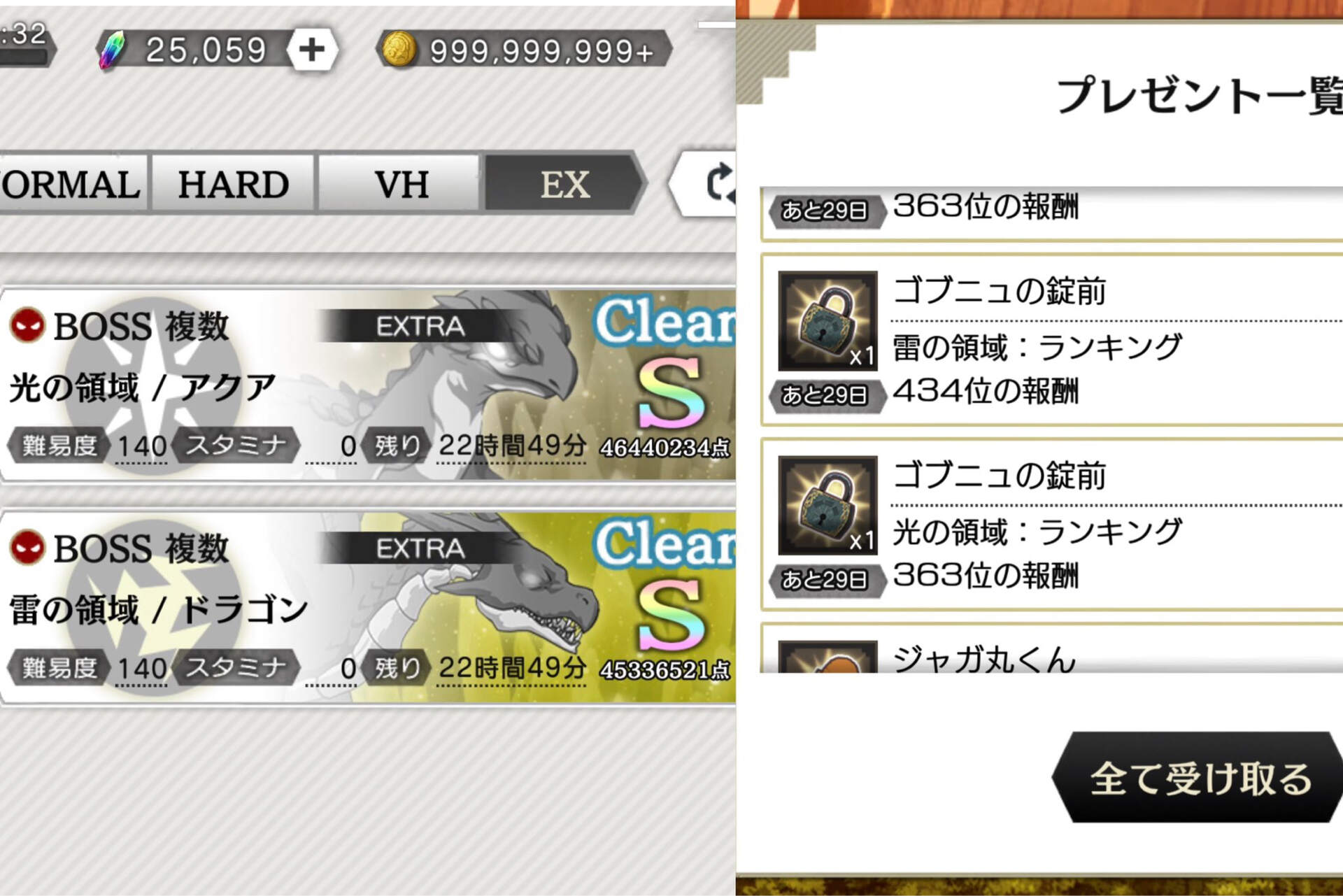Open the 雷の領域 / ドラゴン boss quest
The image size is (1343, 896).
pos(368,606)
